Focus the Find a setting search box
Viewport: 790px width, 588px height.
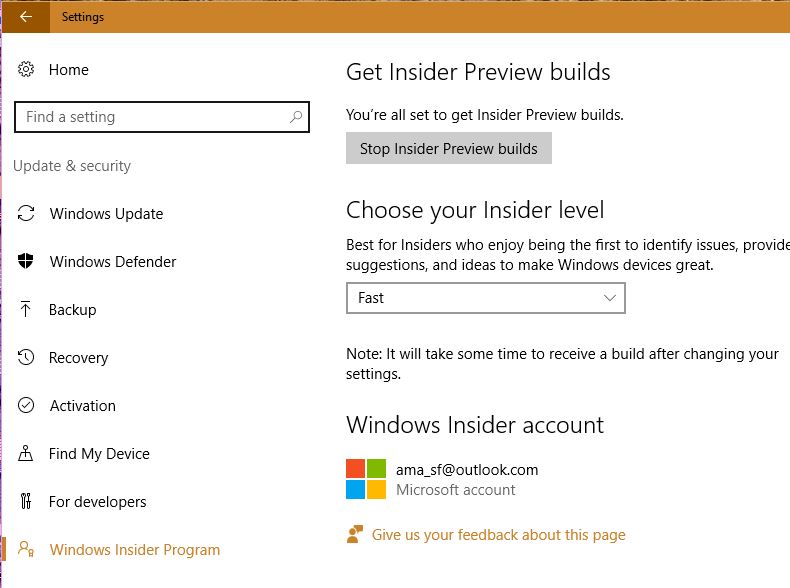pos(150,117)
